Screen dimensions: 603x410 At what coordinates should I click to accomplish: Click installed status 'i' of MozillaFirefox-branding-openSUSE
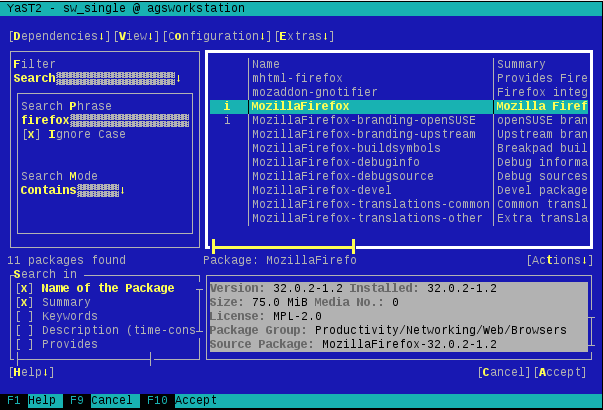(227, 120)
